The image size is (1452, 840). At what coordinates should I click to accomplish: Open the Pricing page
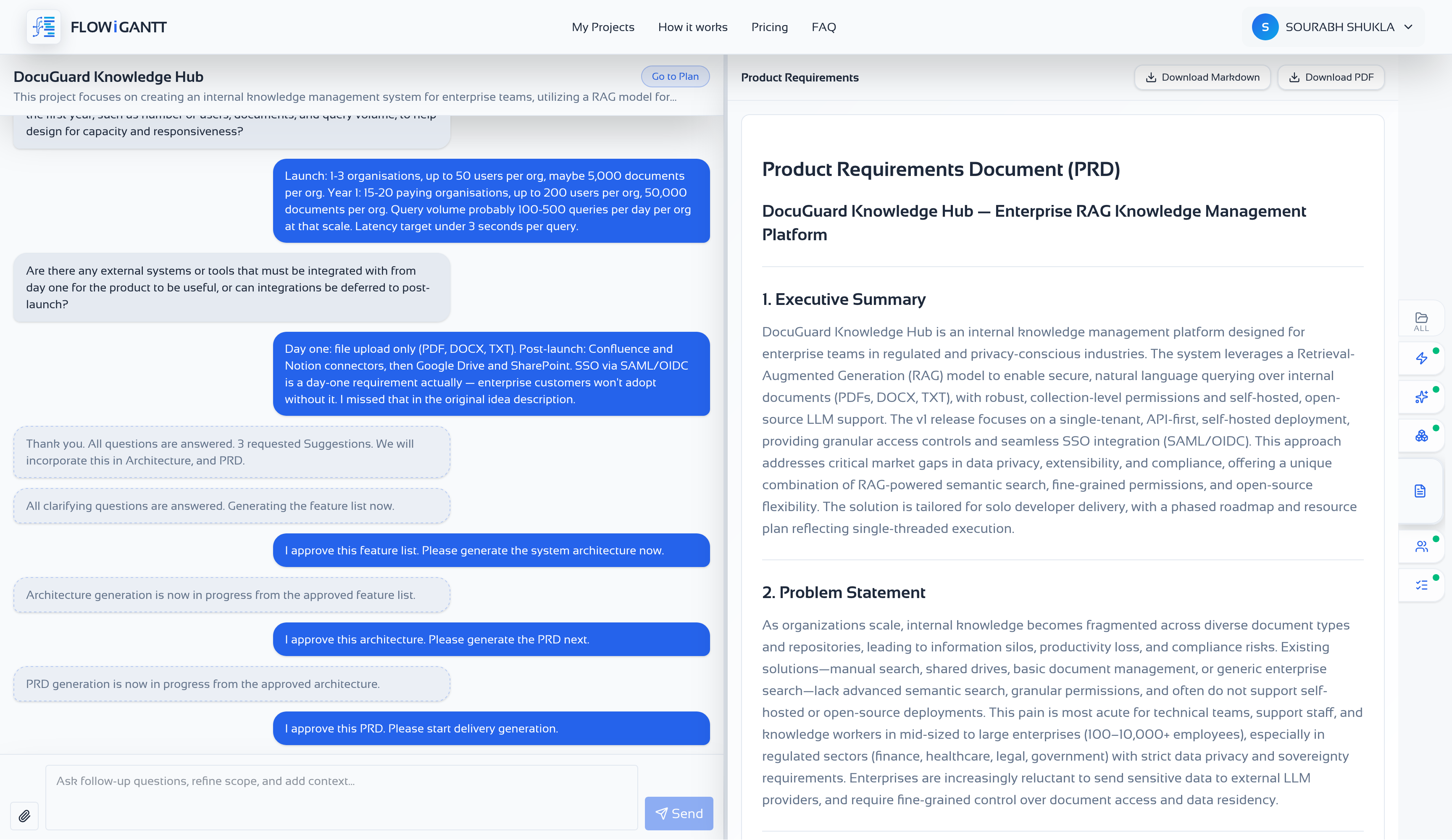pyautogui.click(x=769, y=27)
